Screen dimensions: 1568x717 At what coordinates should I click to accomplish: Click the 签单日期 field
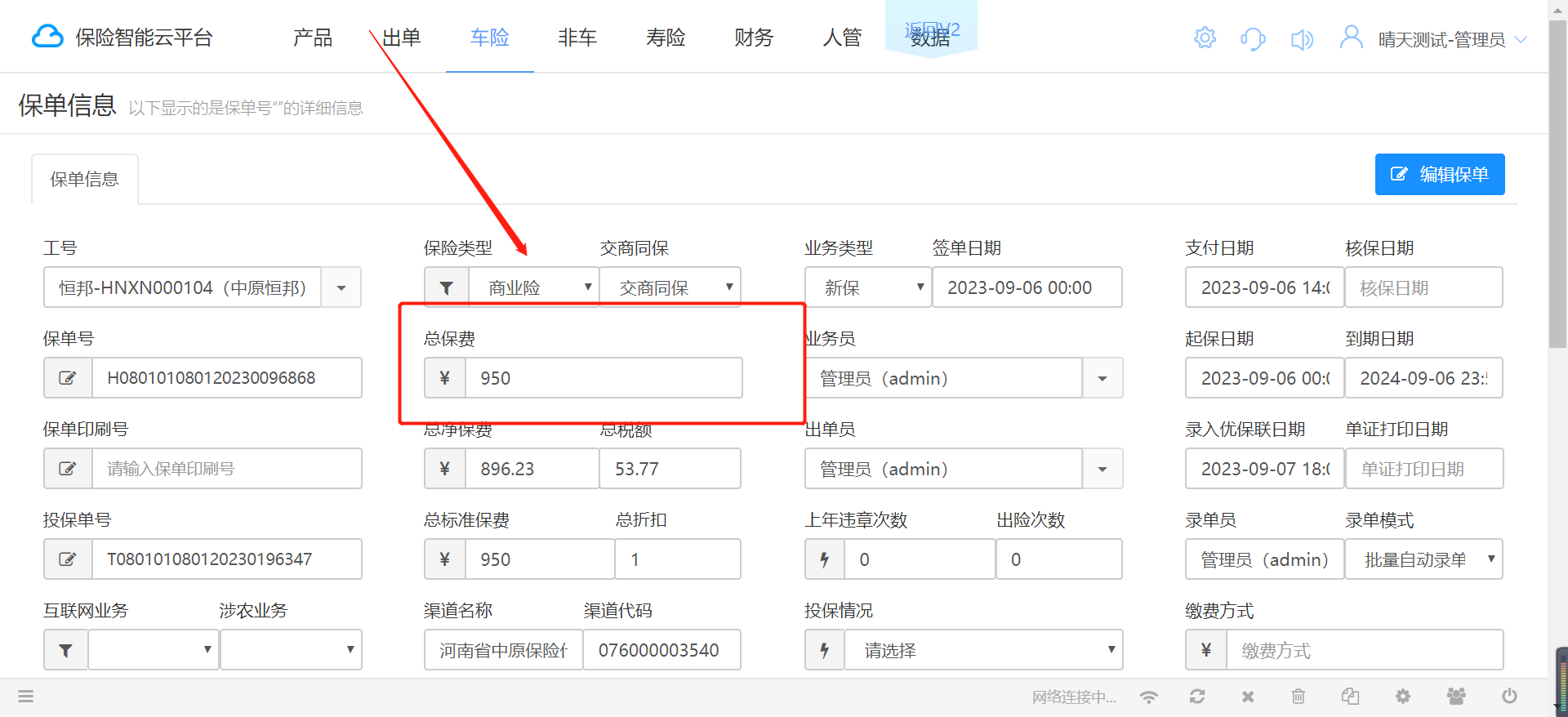[1027, 287]
